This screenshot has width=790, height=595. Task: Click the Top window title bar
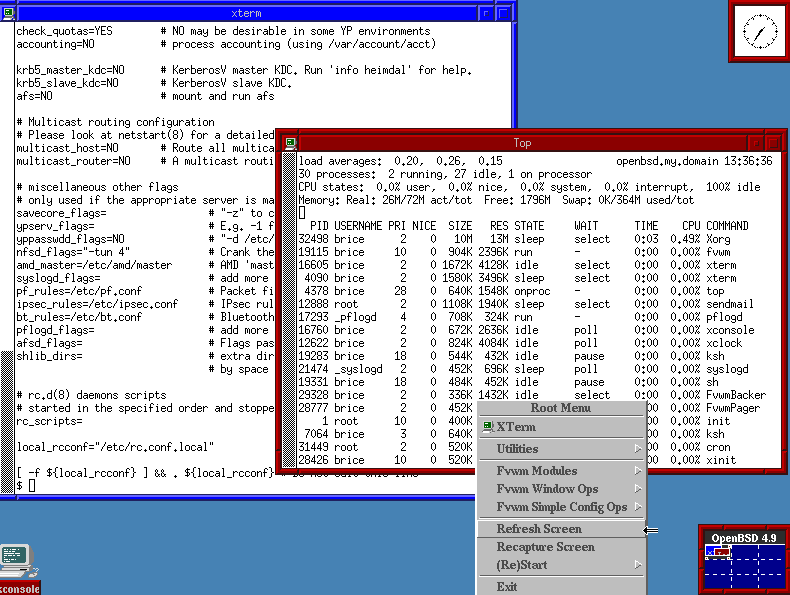click(522, 143)
